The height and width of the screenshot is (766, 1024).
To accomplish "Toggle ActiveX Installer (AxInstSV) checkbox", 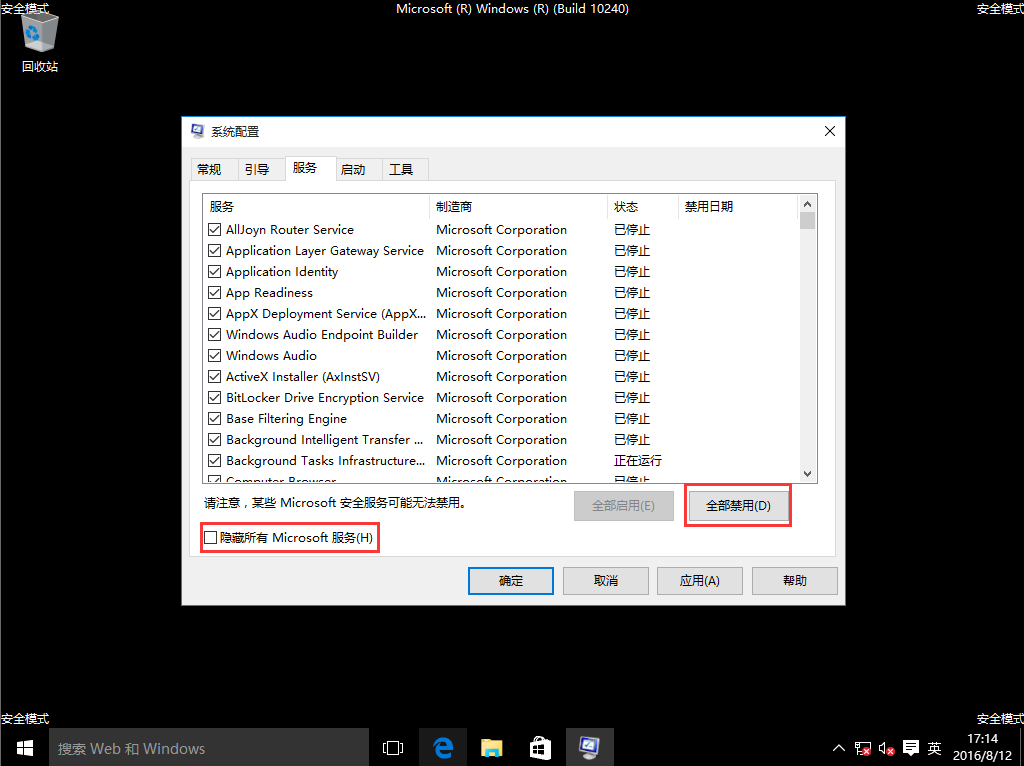I will pyautogui.click(x=214, y=377).
